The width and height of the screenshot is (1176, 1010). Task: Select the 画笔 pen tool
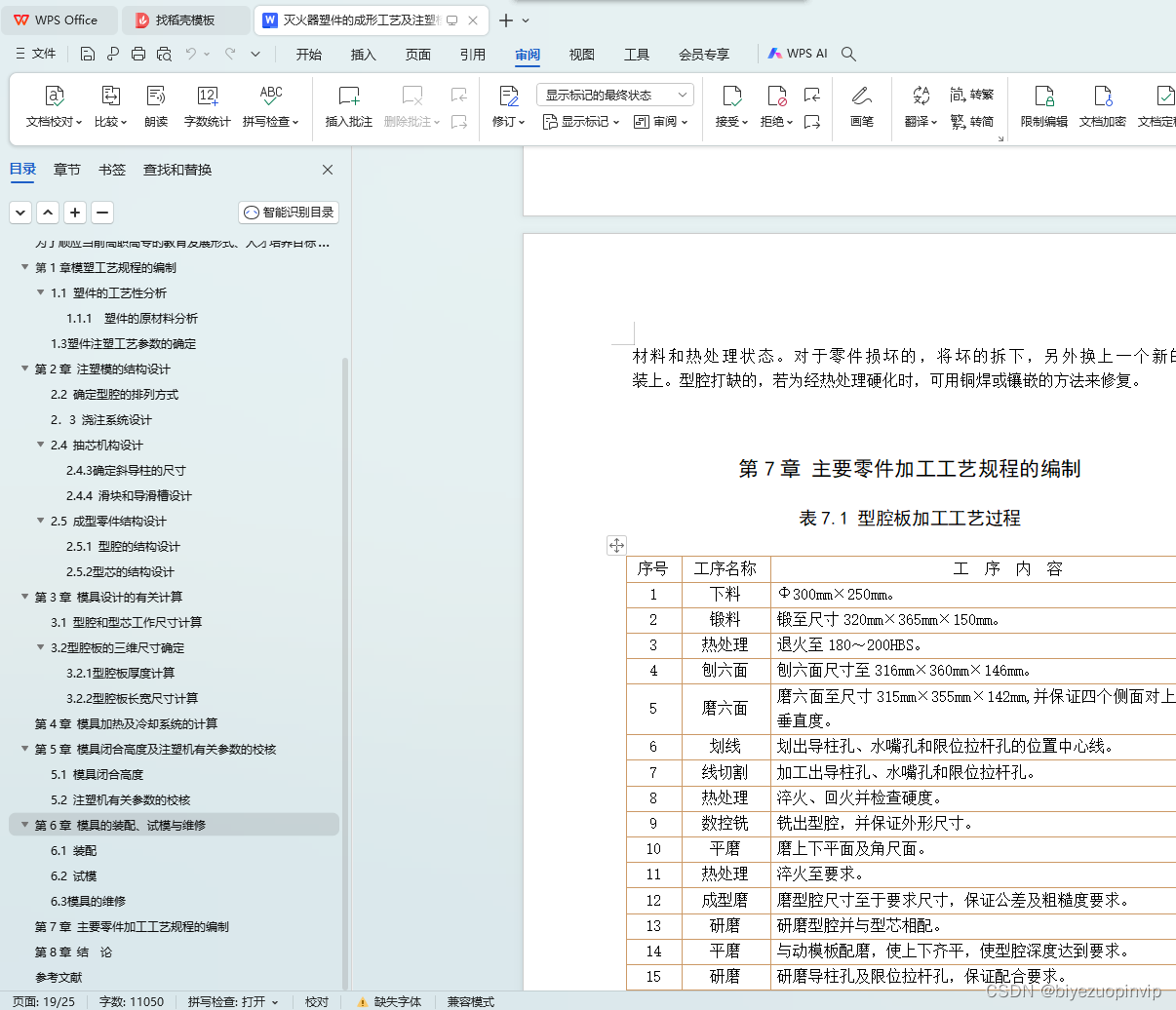(x=862, y=106)
